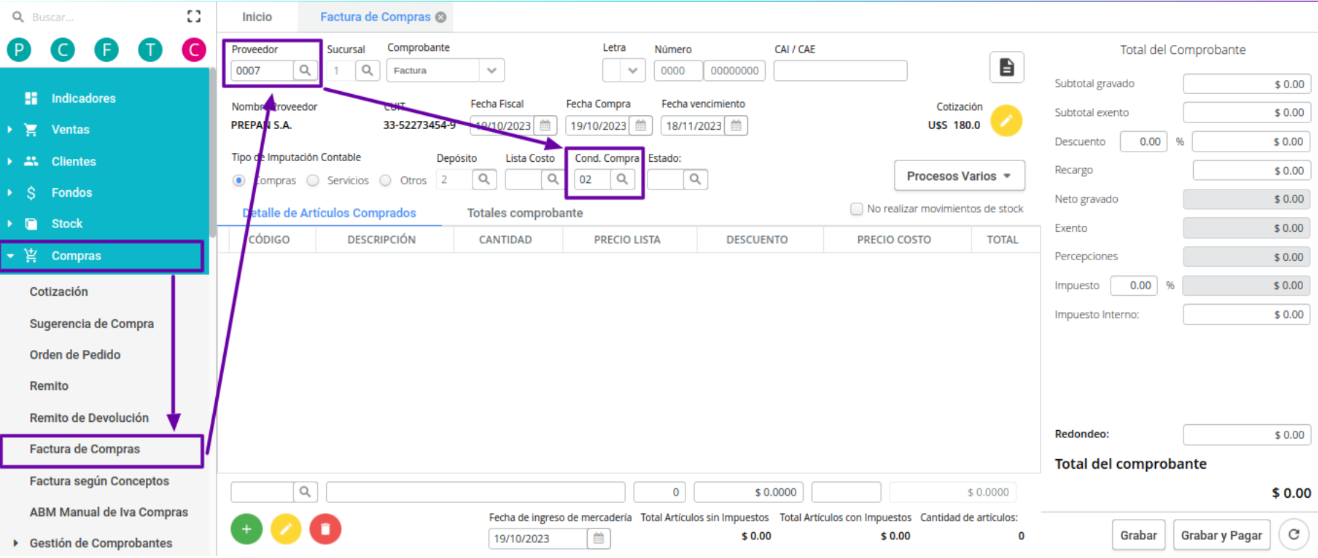Expand the Ventas menu section

pos(70,129)
